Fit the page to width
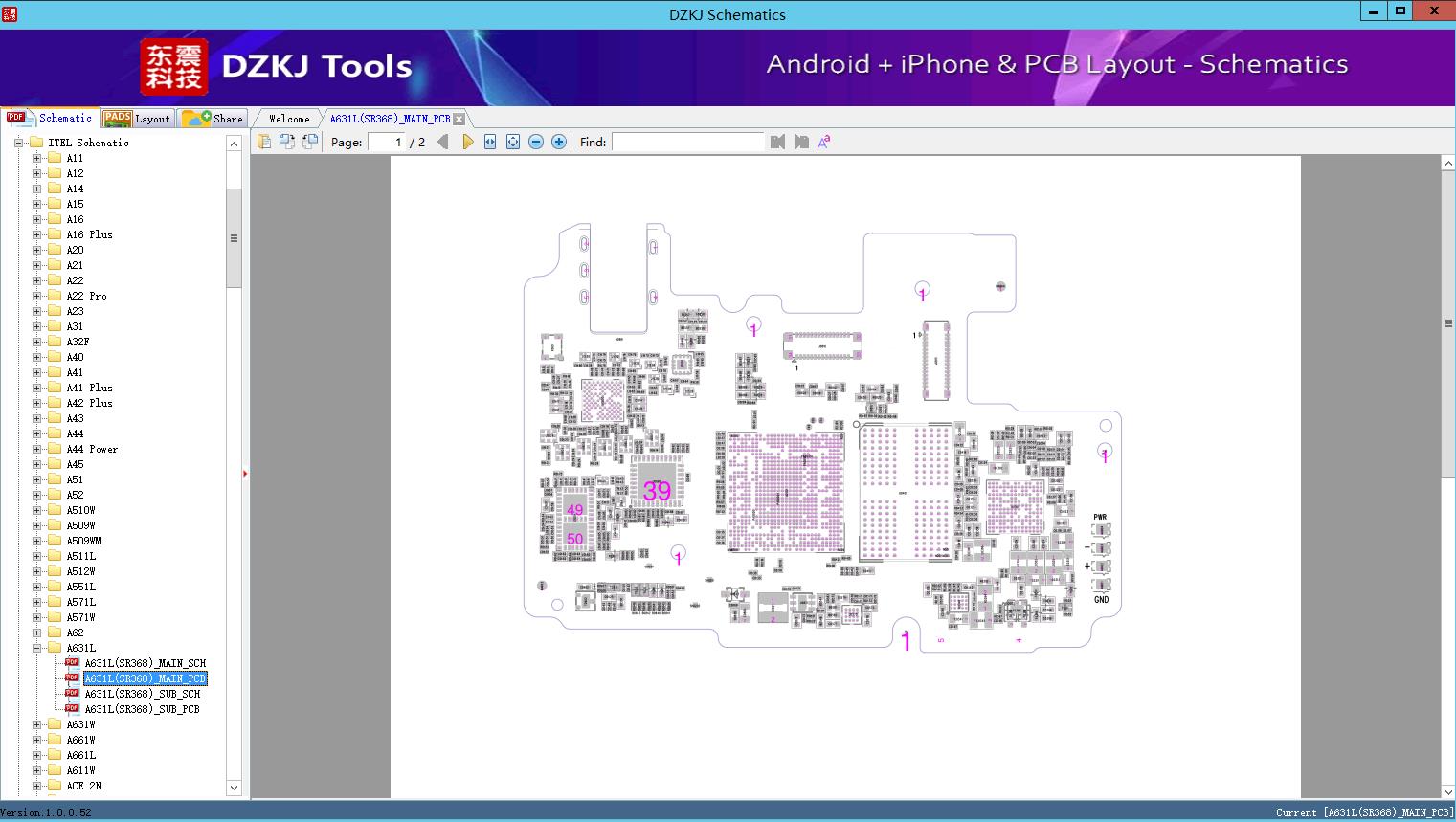 (x=490, y=142)
